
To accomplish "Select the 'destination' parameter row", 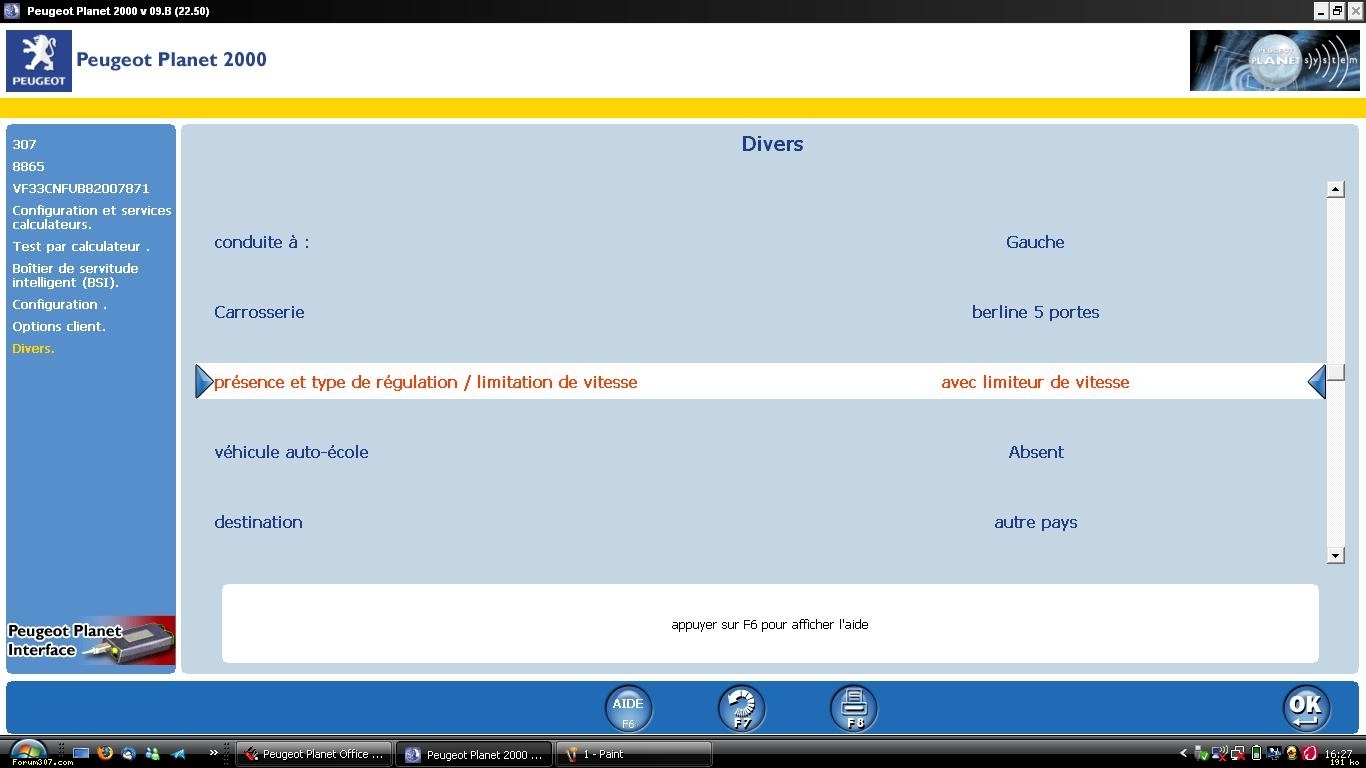I will (760, 522).
